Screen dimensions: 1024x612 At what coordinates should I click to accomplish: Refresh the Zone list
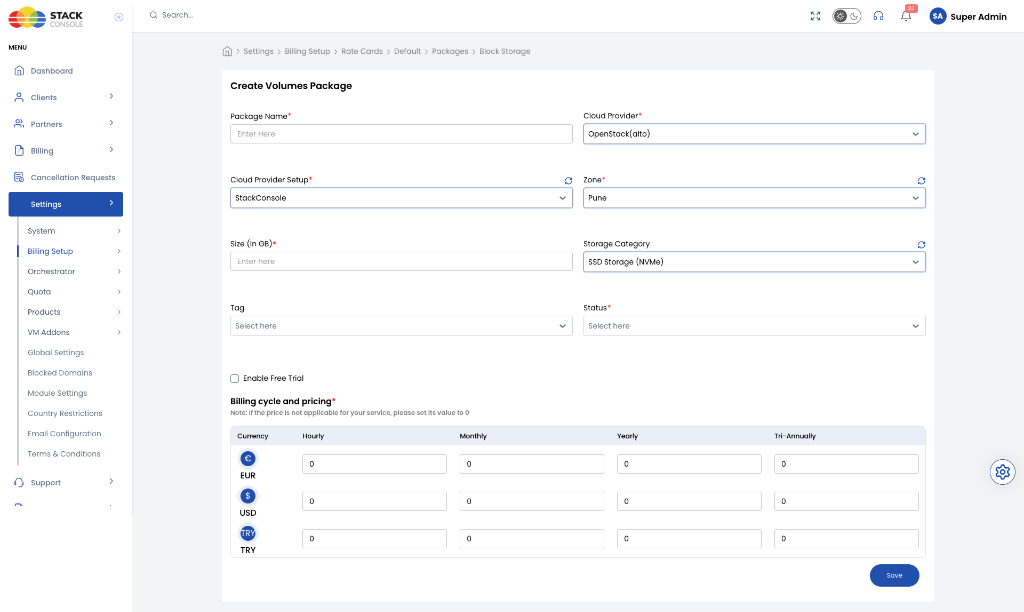point(921,180)
